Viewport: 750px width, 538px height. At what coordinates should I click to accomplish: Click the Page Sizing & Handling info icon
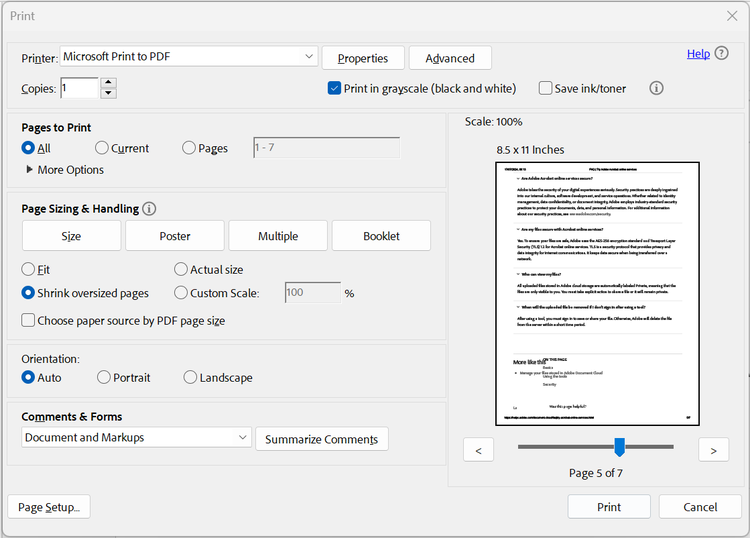pos(149,209)
